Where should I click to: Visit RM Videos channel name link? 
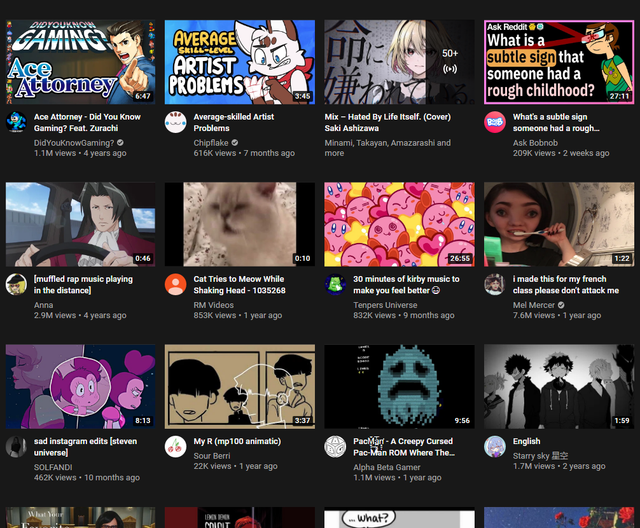pos(213,305)
